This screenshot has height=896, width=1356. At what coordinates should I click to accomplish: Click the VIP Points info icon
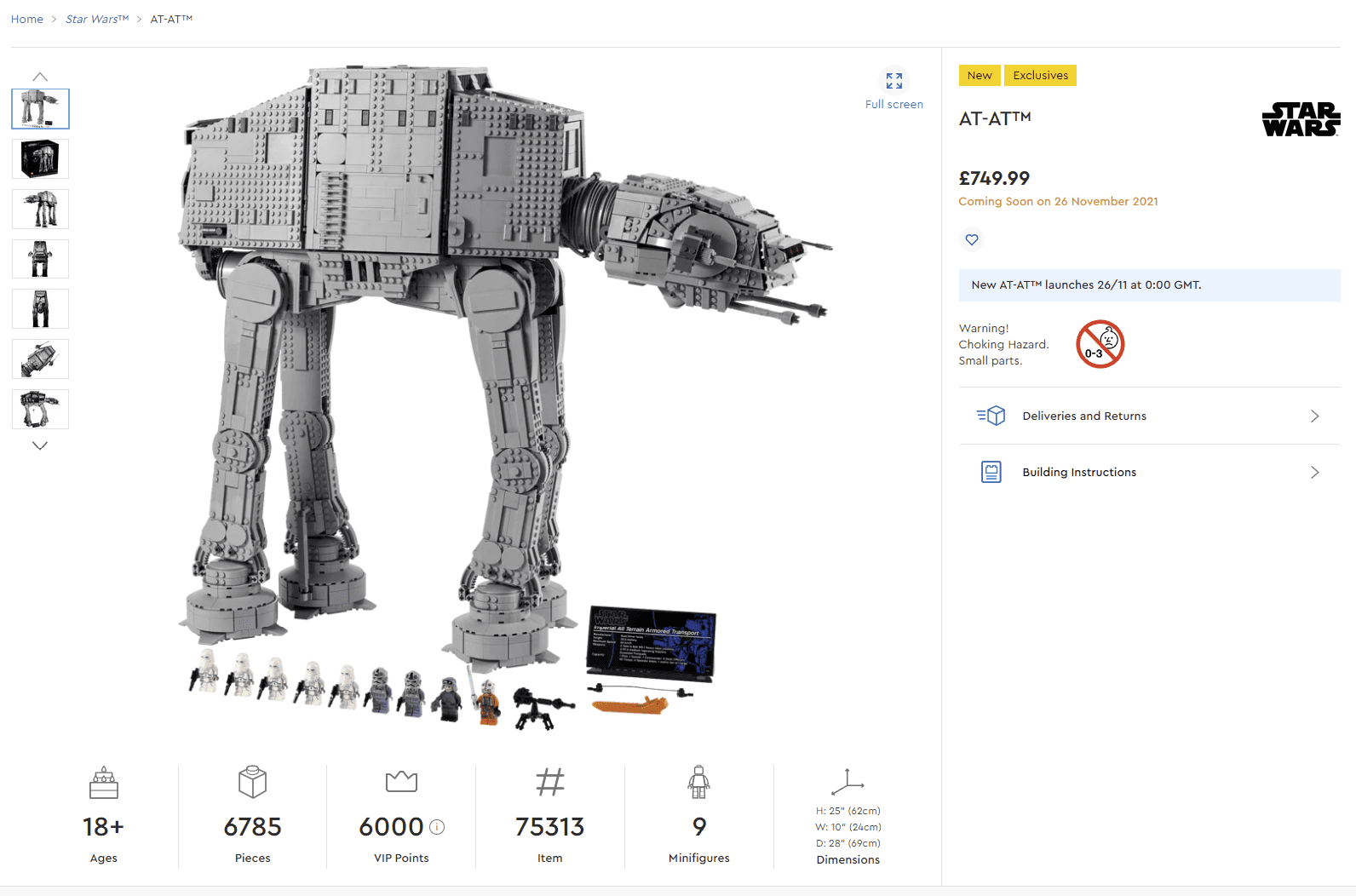click(437, 827)
